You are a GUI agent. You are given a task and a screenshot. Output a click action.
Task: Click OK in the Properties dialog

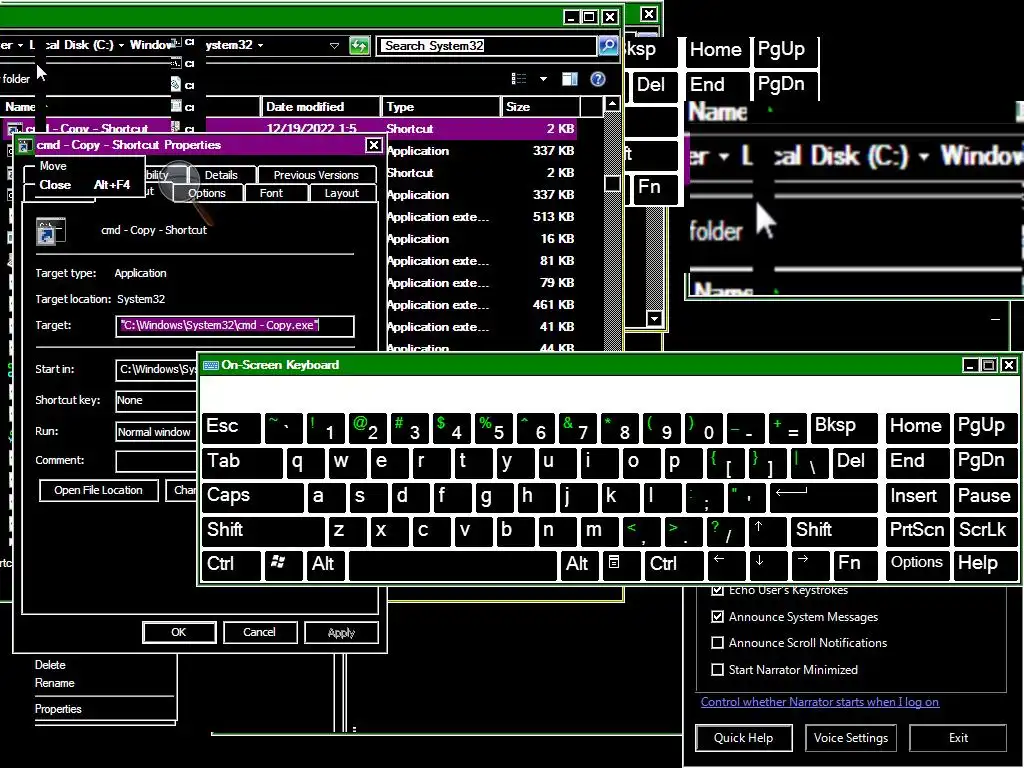click(179, 632)
